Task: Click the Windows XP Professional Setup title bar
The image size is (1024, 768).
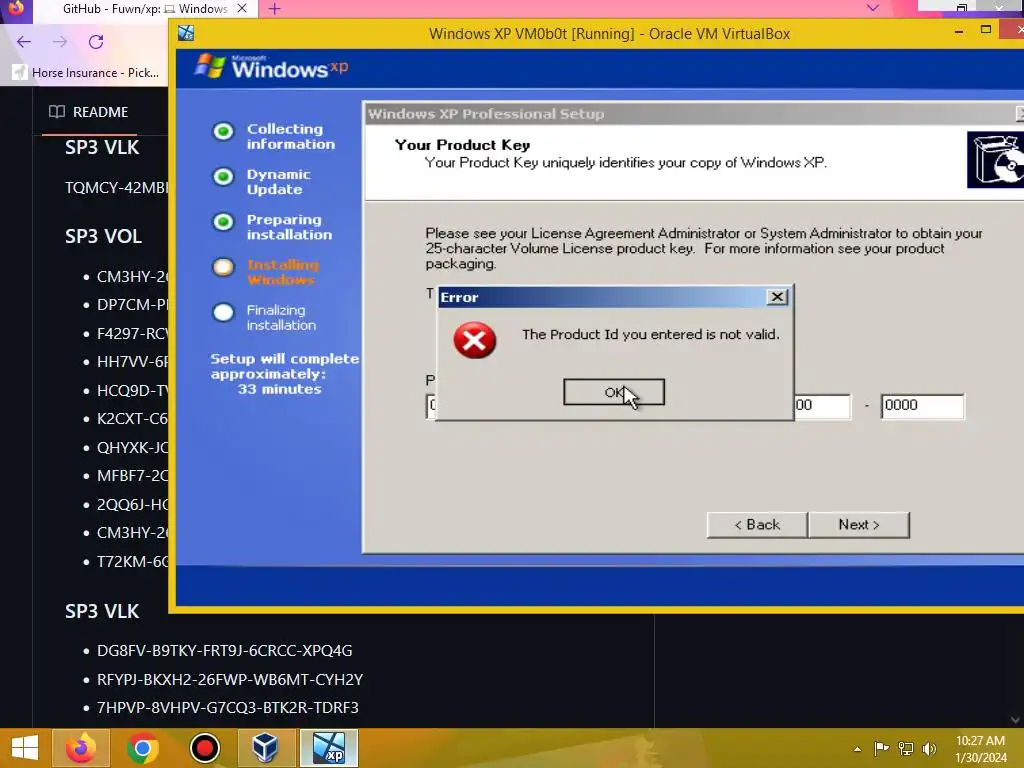Action: [694, 114]
